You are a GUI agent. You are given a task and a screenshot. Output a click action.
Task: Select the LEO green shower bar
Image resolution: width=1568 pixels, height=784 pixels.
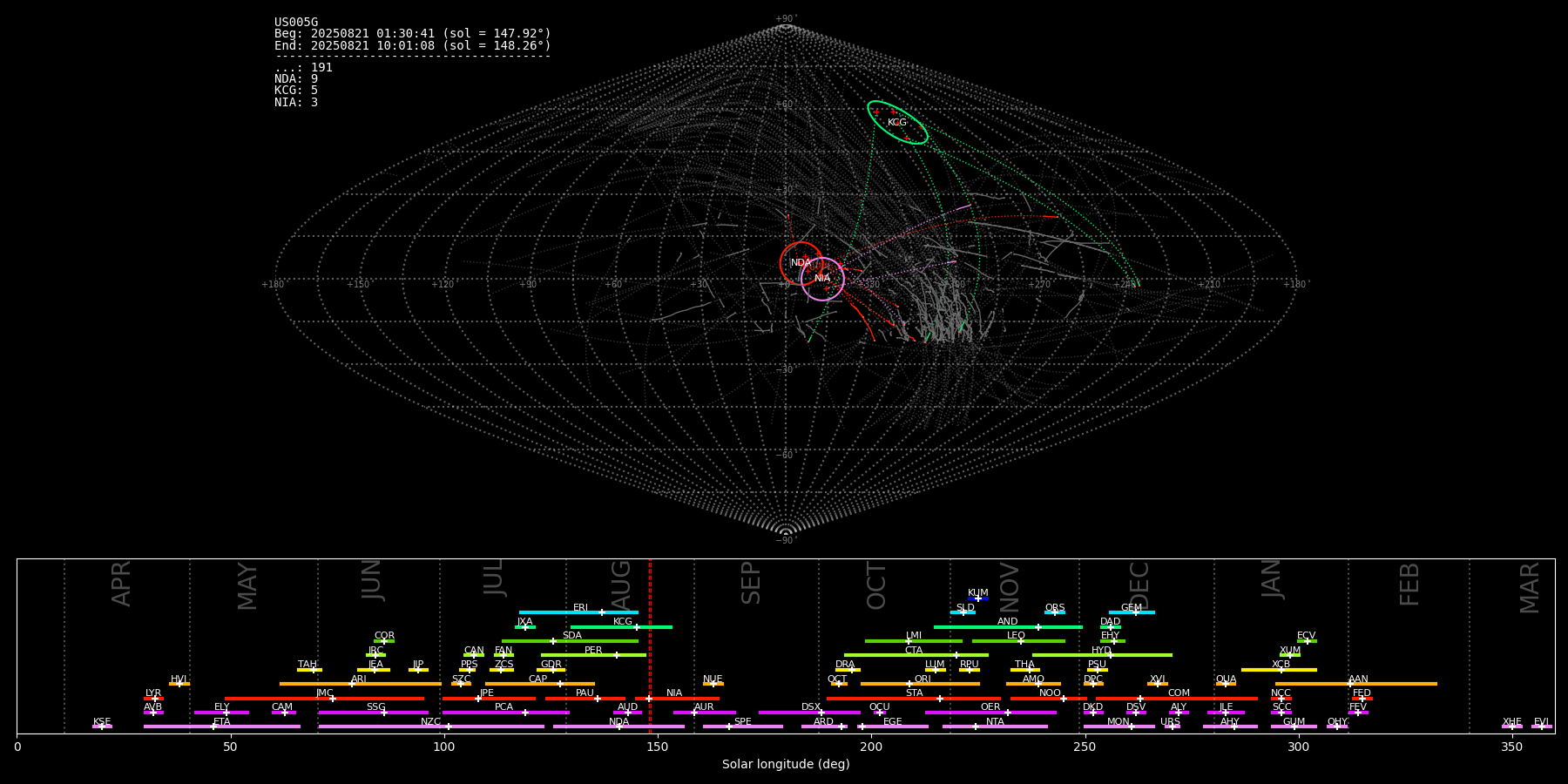click(1018, 641)
